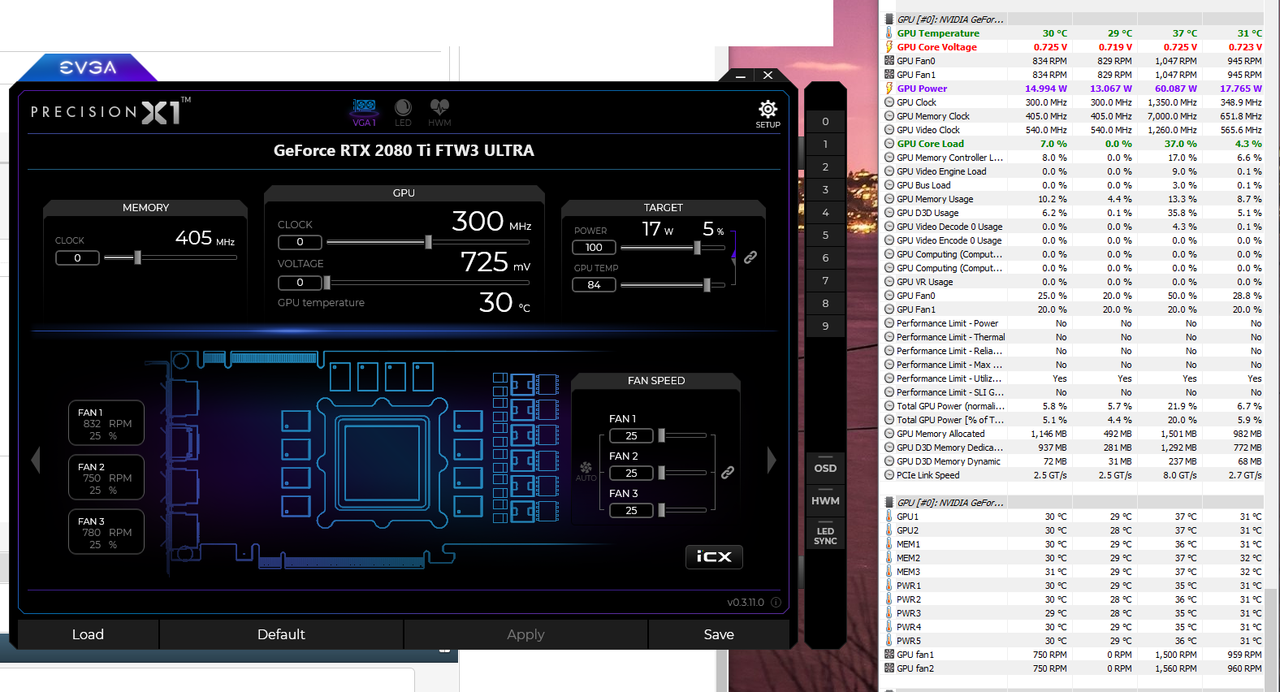Screen dimensions: 1280x692
Task: Click the GPU voltage offset input field
Action: (x=300, y=283)
